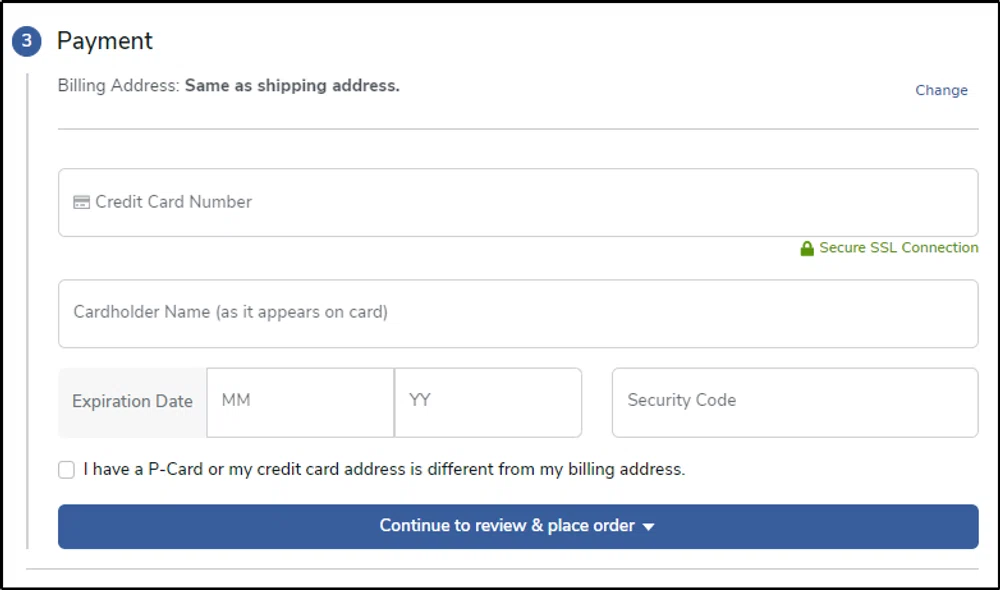Click the step 3 numbered badge
Image resolution: width=1000 pixels, height=590 pixels.
click(x=27, y=41)
